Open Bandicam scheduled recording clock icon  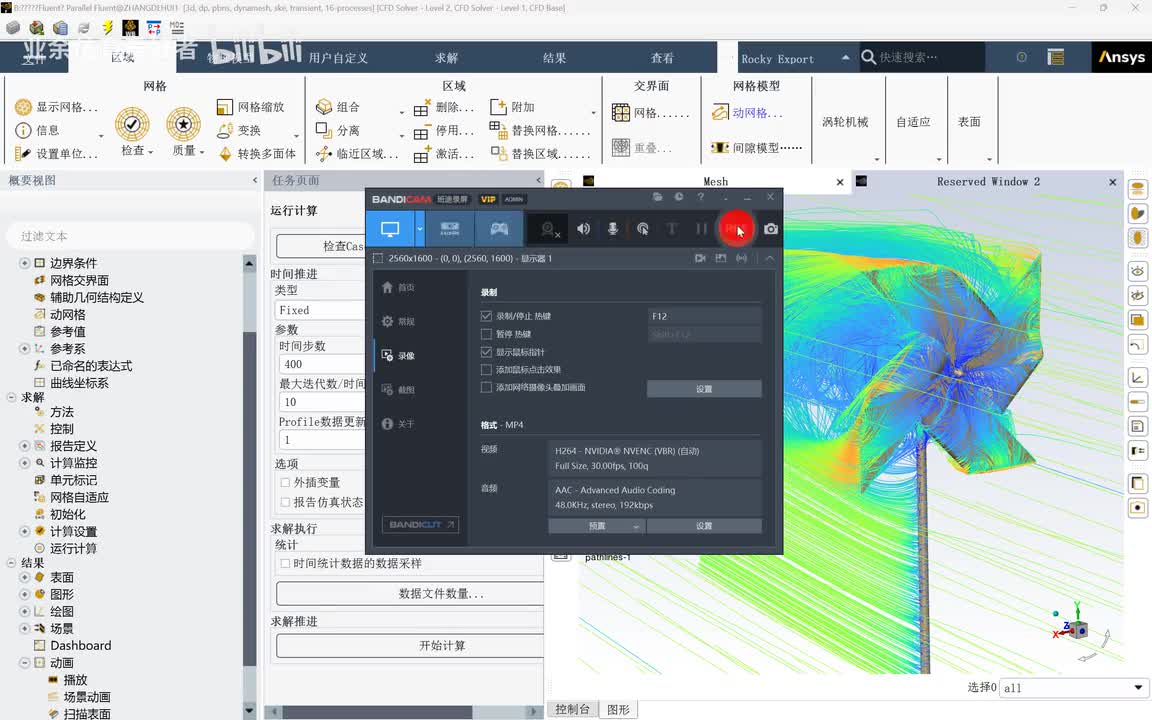tap(679, 197)
